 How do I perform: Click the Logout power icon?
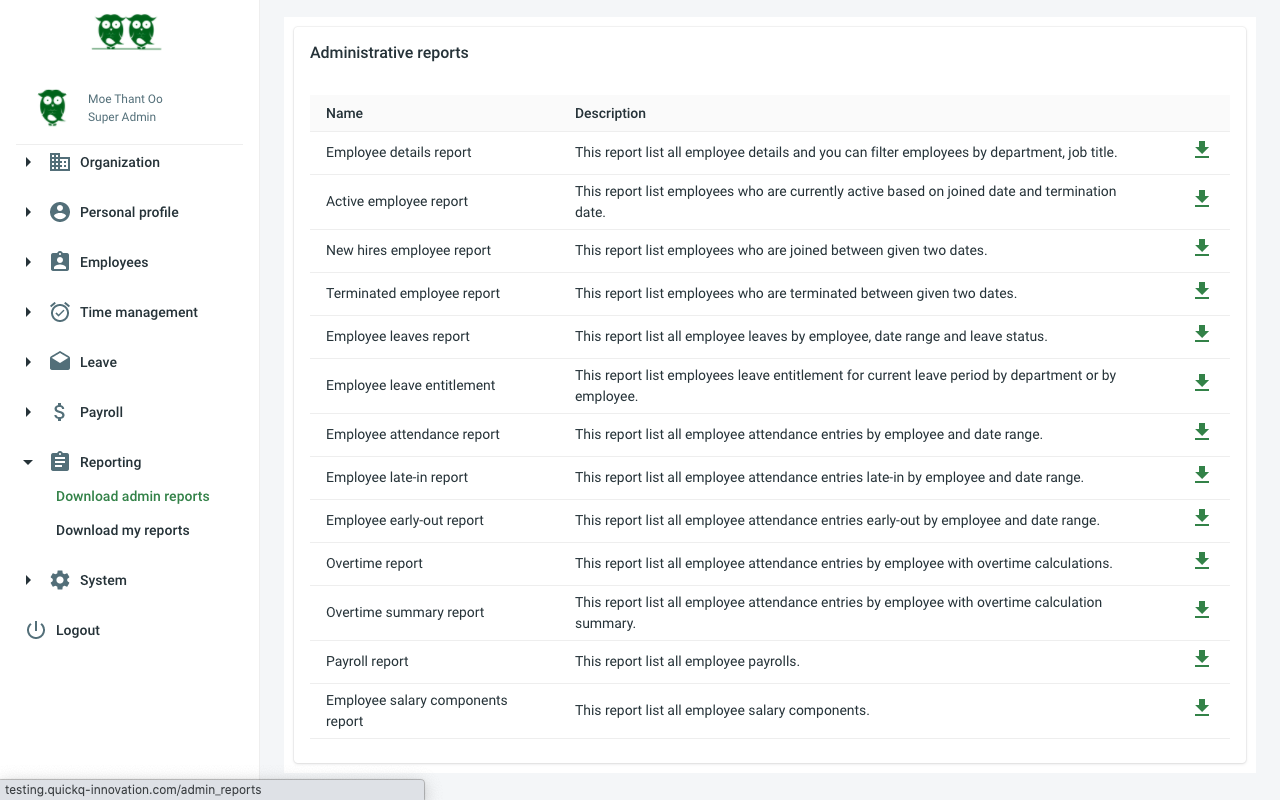click(x=36, y=630)
